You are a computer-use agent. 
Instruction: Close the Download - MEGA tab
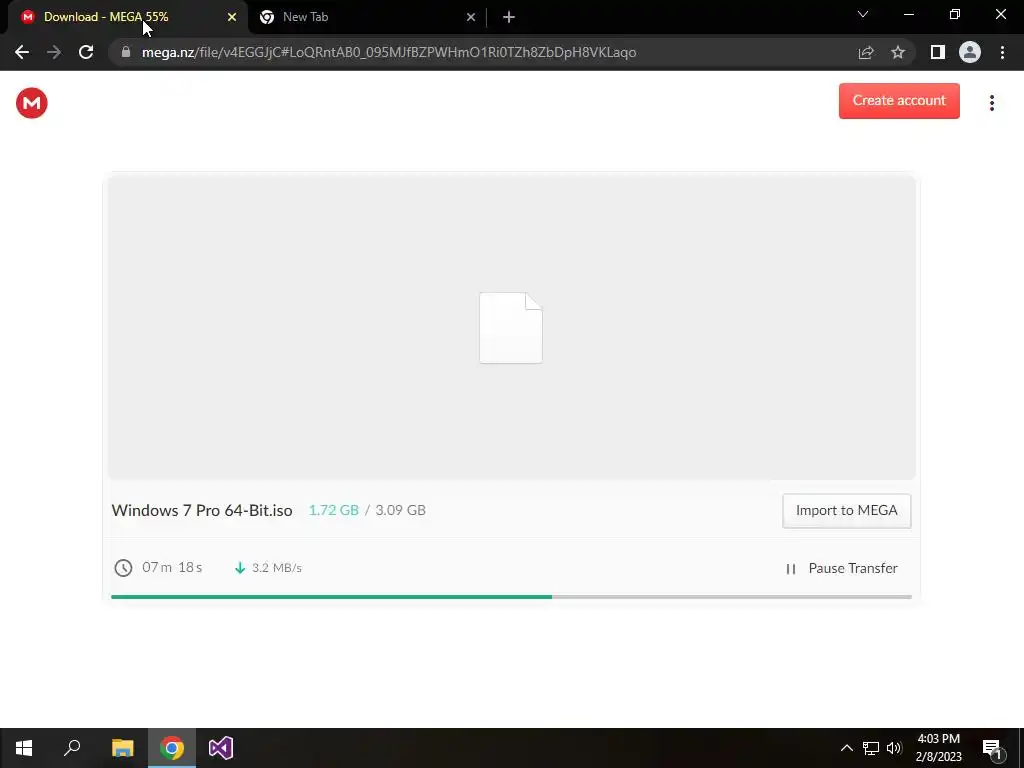pos(232,17)
